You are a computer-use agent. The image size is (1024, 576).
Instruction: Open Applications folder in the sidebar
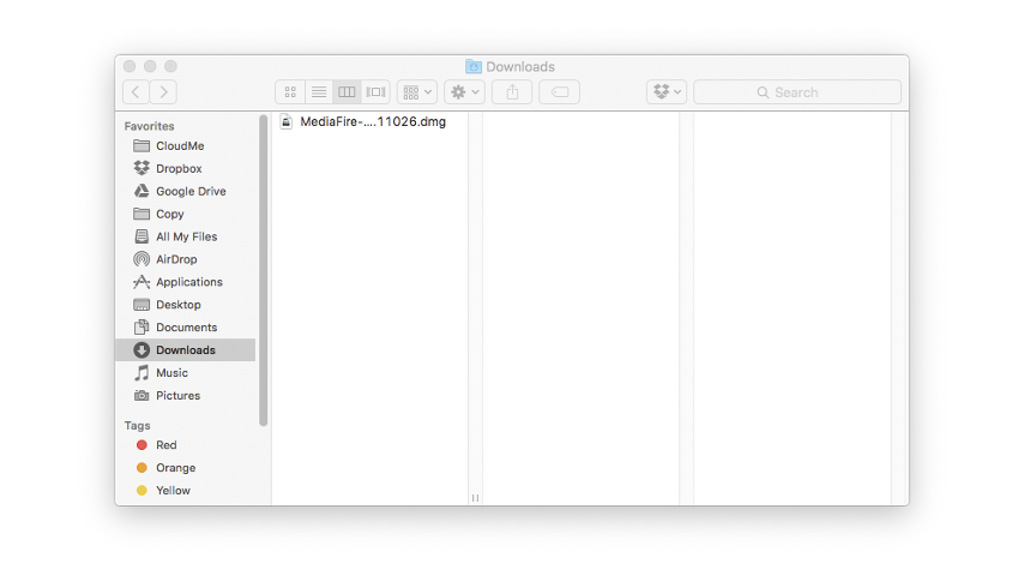tap(189, 282)
